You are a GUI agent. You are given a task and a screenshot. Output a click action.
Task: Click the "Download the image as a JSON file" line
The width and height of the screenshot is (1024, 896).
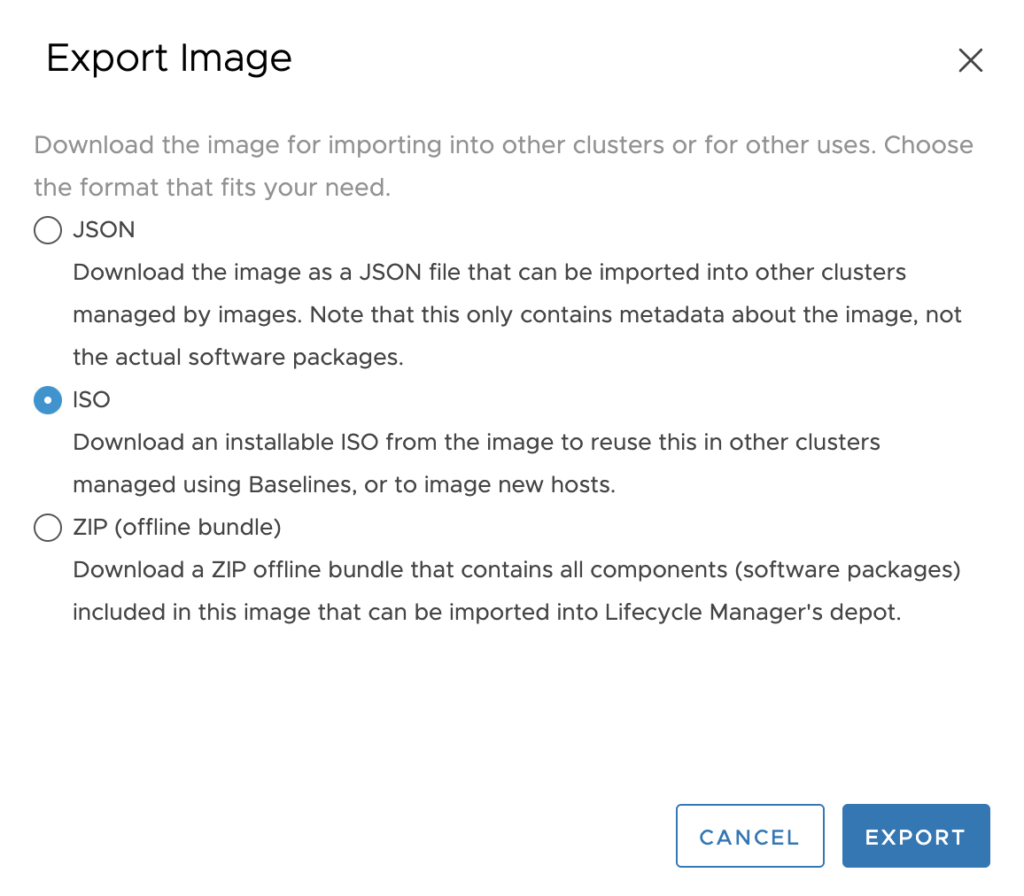489,272
